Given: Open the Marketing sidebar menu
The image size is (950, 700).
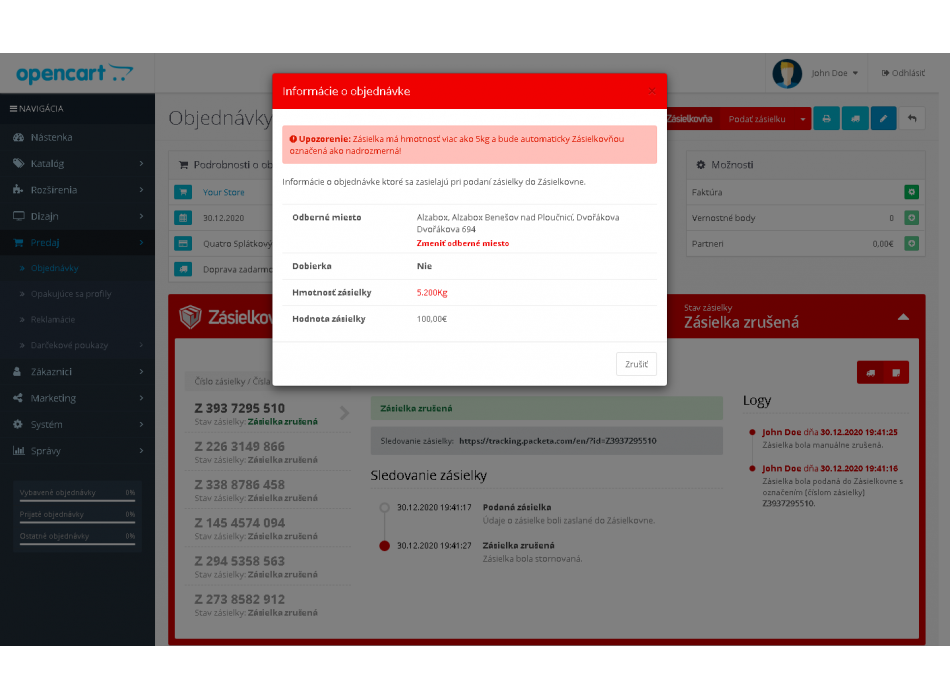Looking at the screenshot, I should (78, 398).
